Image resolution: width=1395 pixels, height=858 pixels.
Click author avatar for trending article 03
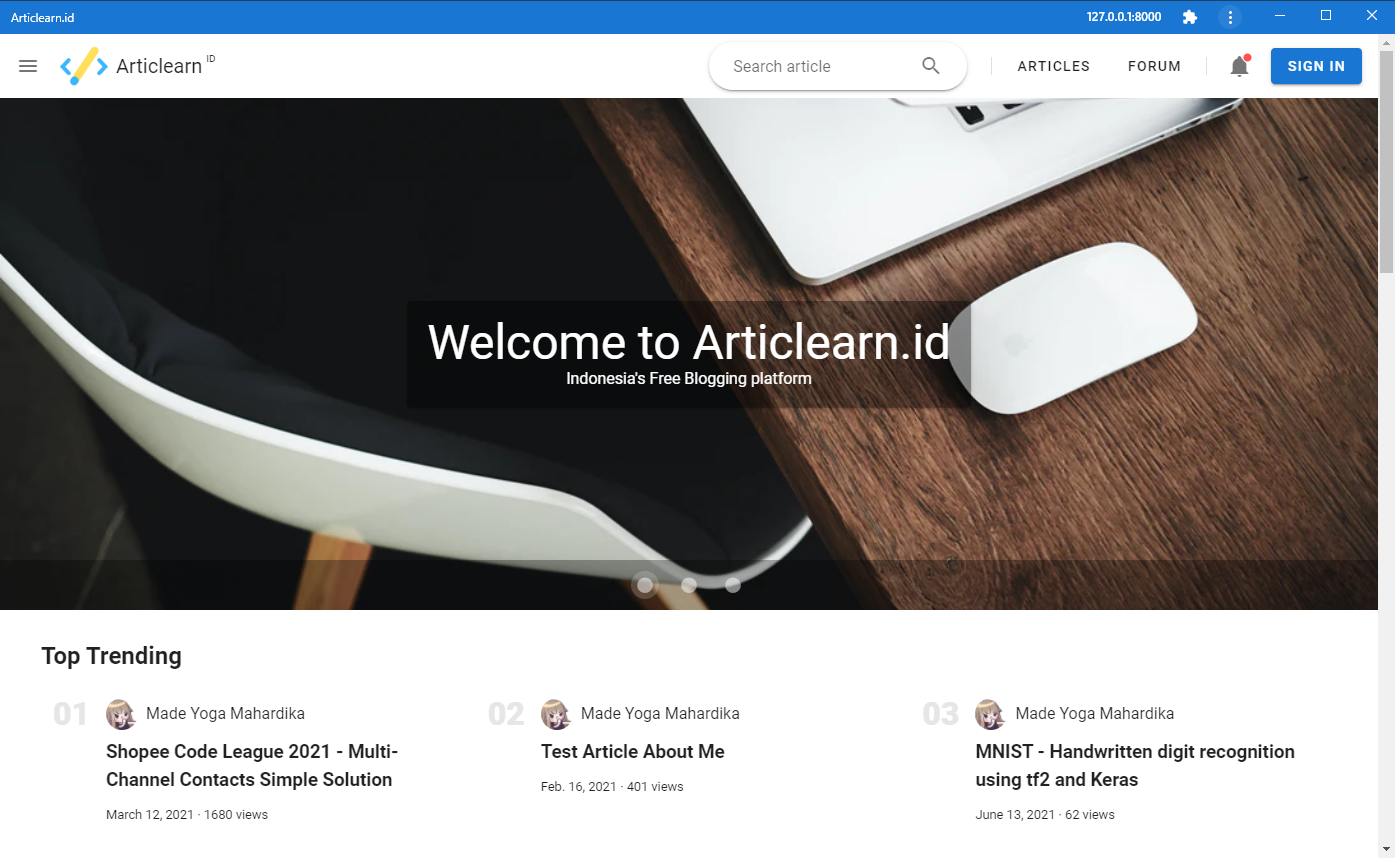[x=991, y=714]
